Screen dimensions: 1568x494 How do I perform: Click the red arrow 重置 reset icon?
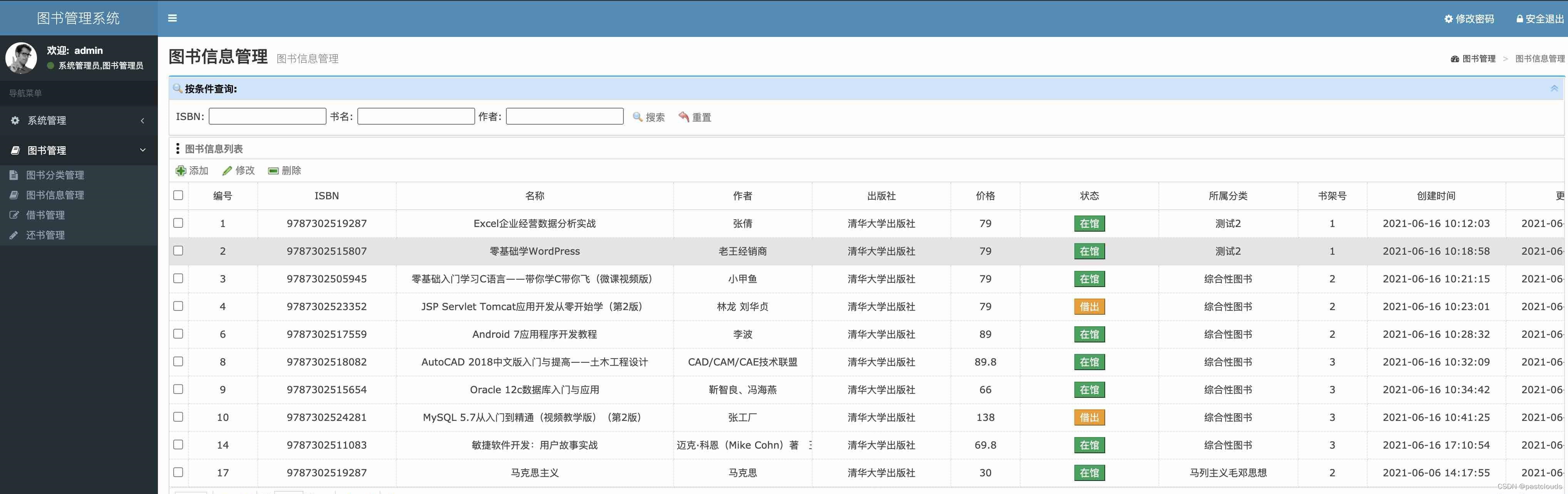click(683, 117)
